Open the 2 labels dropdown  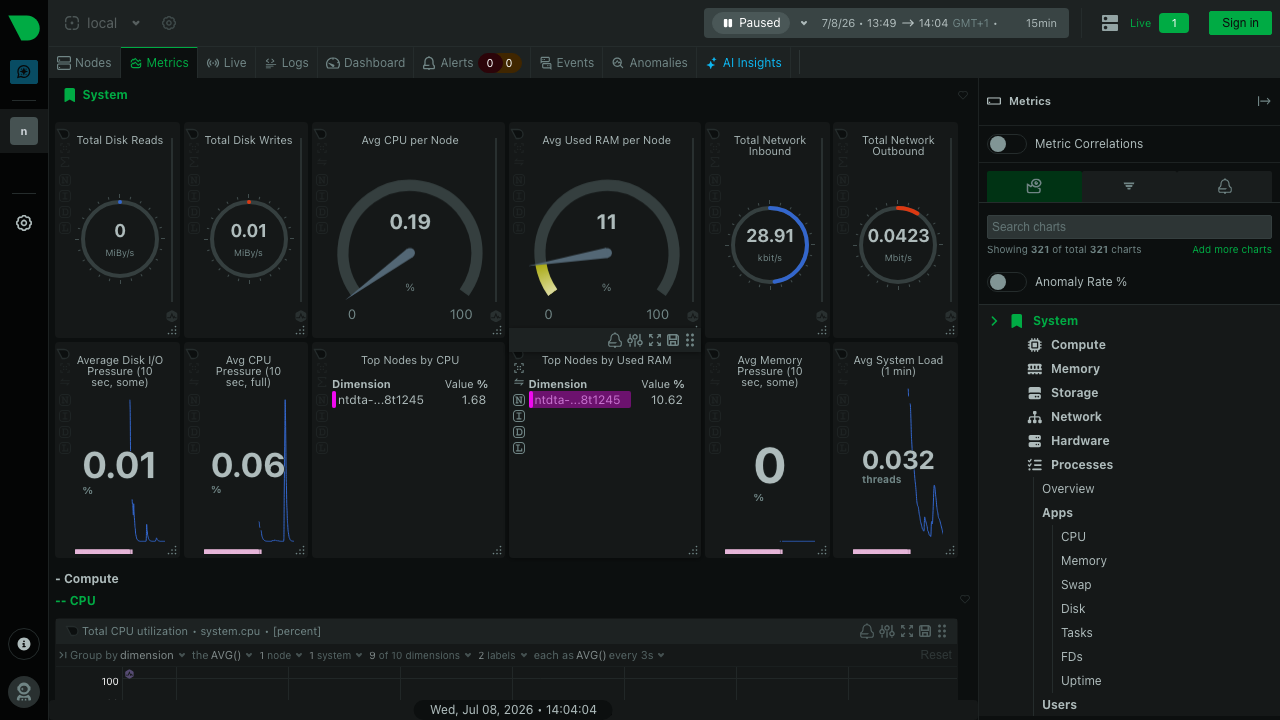point(503,655)
